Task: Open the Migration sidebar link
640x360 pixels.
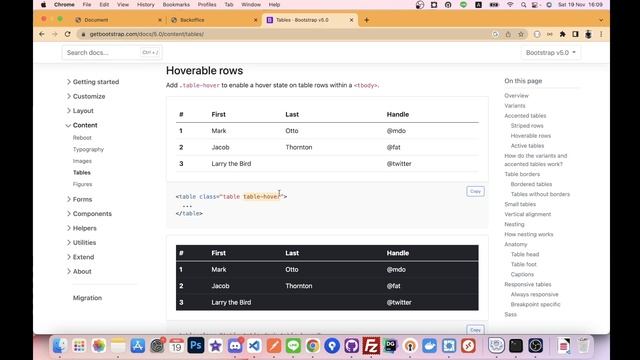Action: (87, 298)
